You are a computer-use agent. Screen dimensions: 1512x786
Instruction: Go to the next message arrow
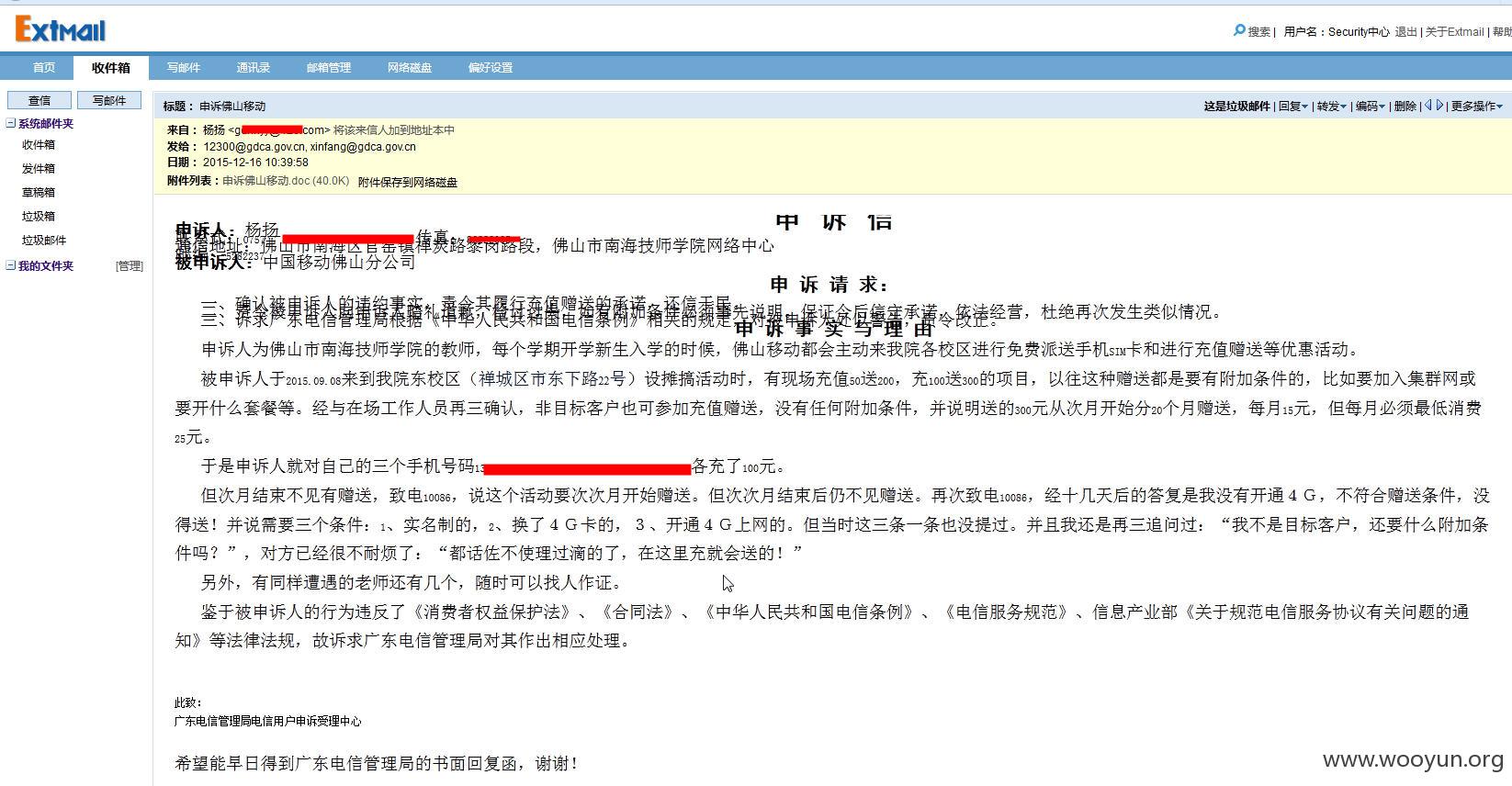1439,106
